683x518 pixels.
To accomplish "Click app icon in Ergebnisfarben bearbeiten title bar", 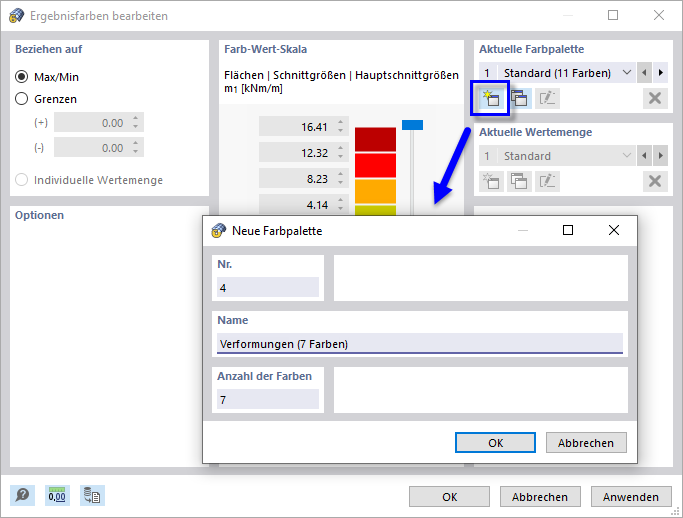I will click(17, 16).
